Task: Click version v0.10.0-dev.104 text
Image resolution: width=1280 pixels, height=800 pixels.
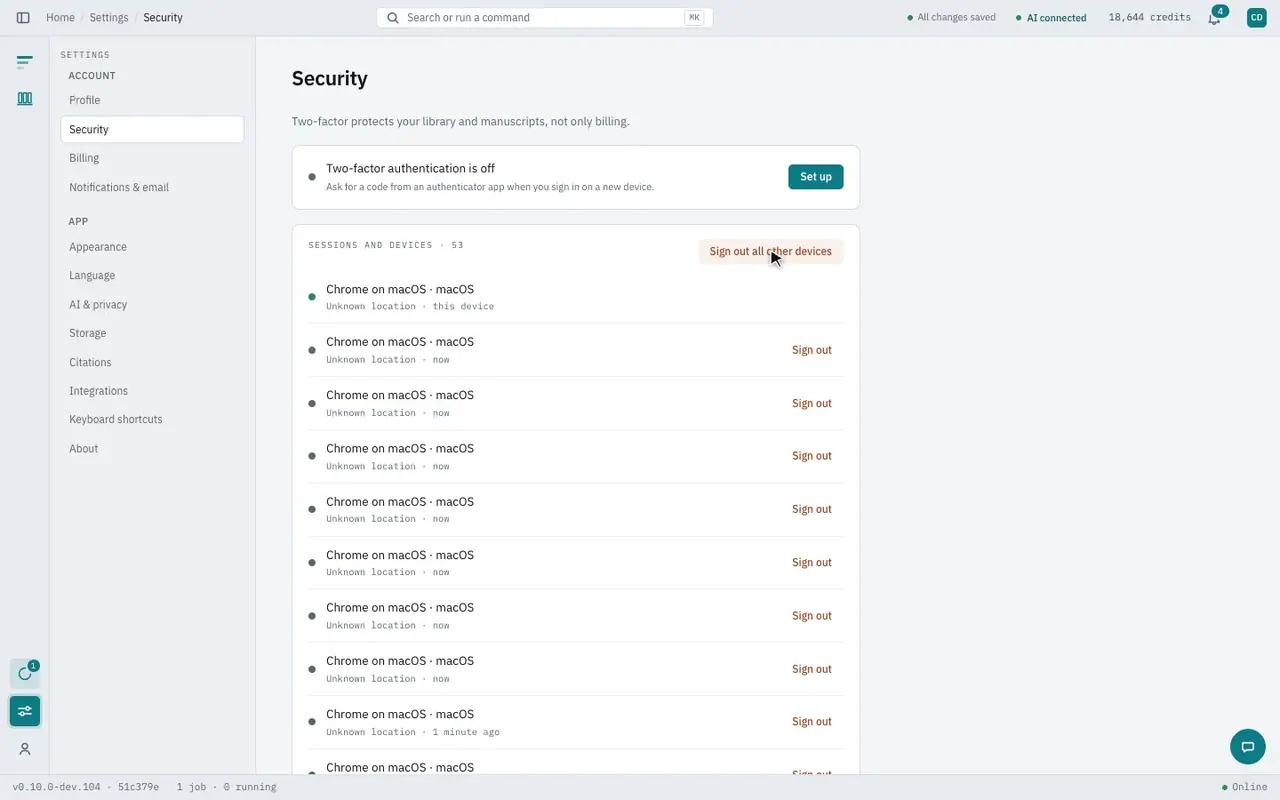Action: tap(56, 787)
